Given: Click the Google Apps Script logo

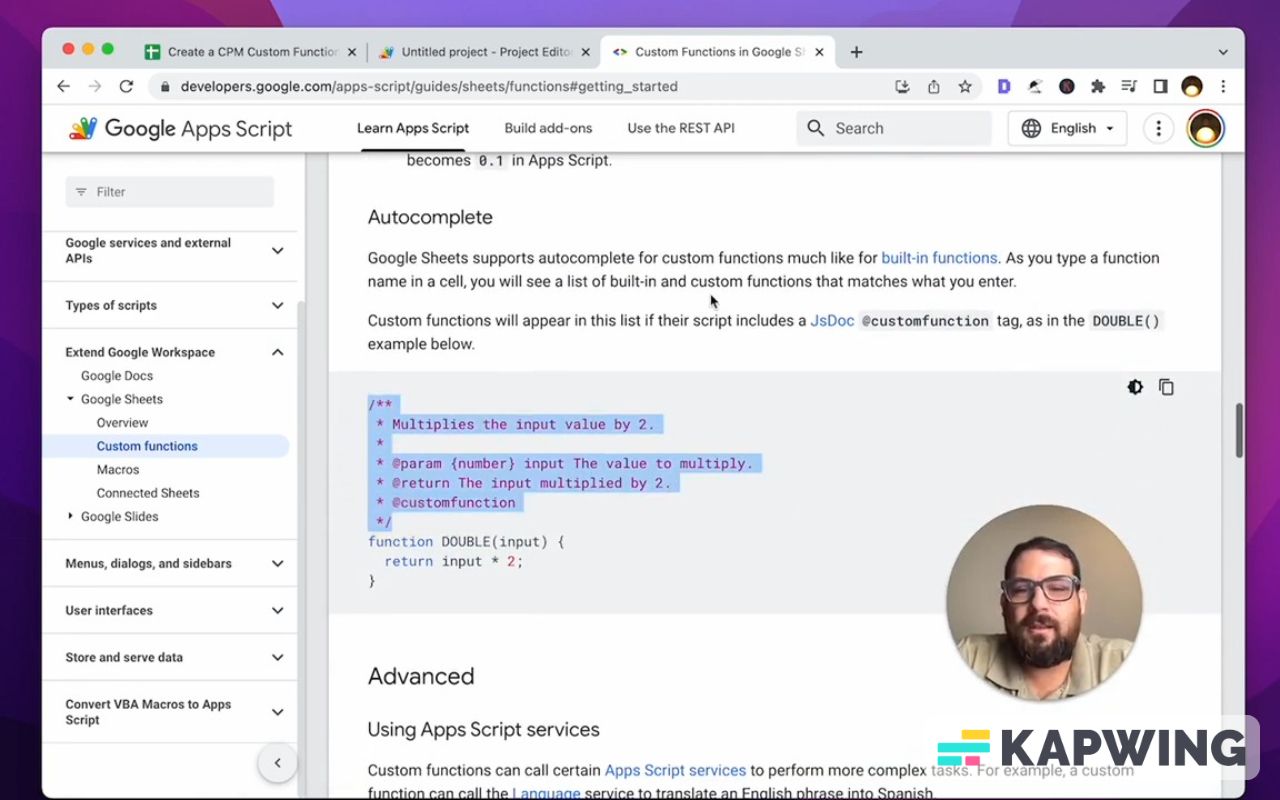Looking at the screenshot, I should [x=181, y=128].
